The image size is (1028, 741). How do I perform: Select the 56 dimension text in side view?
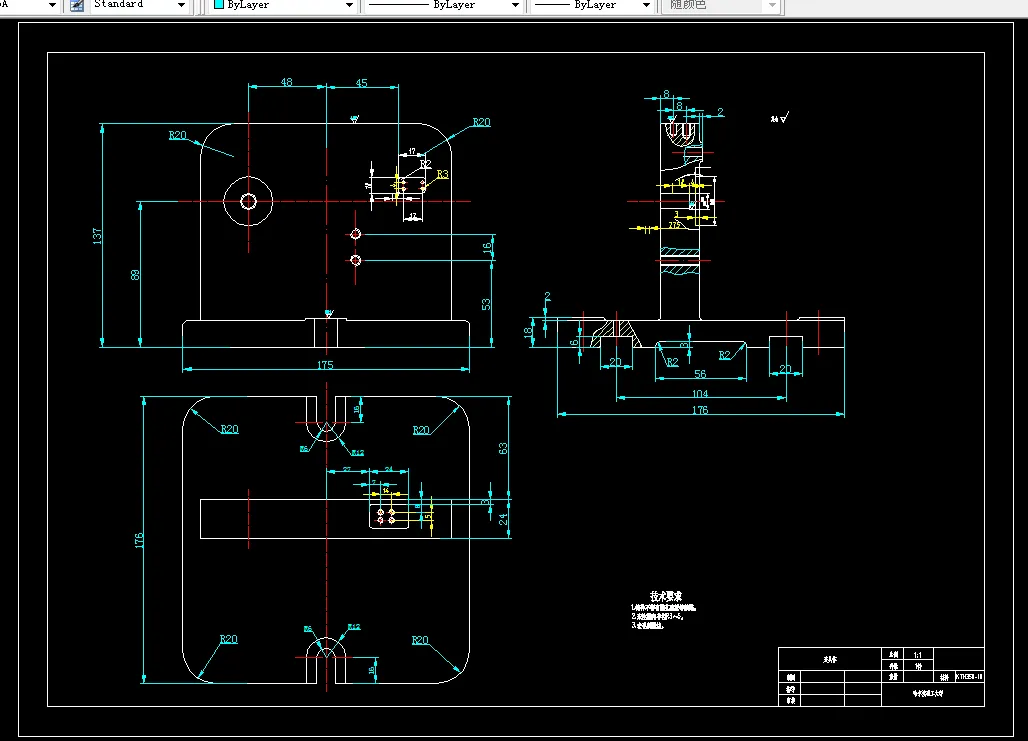pyautogui.click(x=700, y=374)
